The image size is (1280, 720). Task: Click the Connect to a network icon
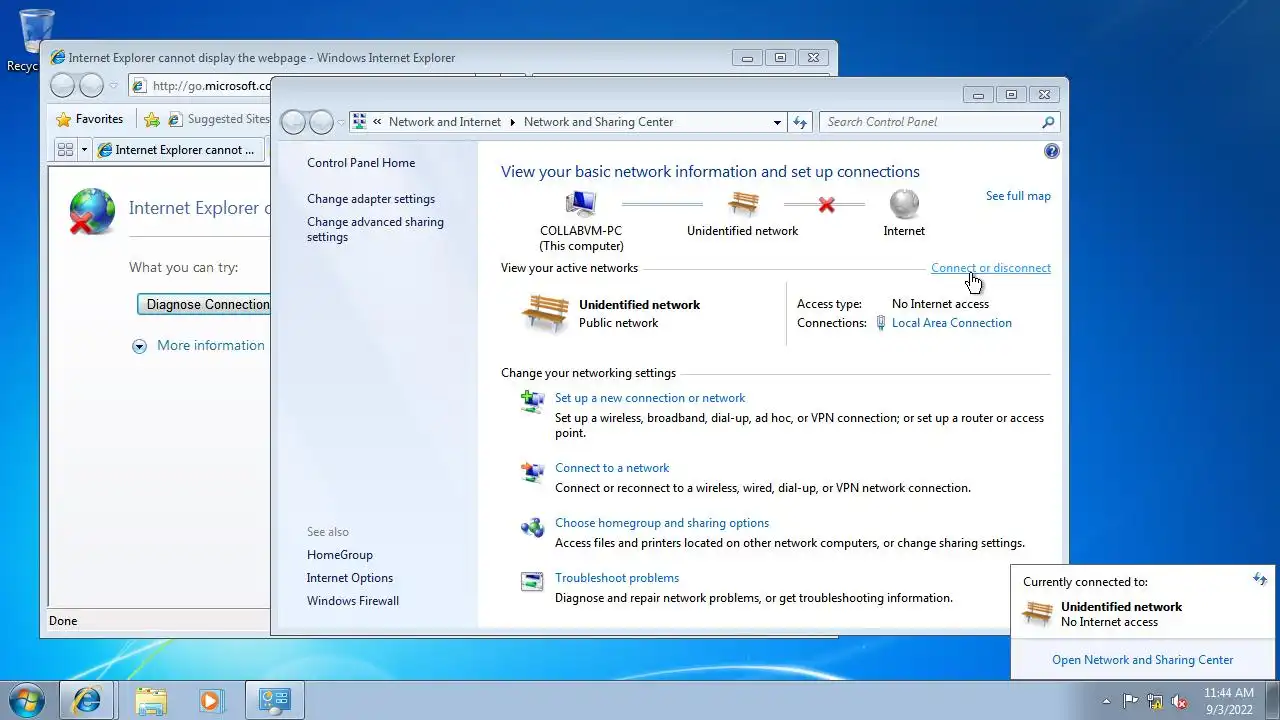click(x=532, y=472)
